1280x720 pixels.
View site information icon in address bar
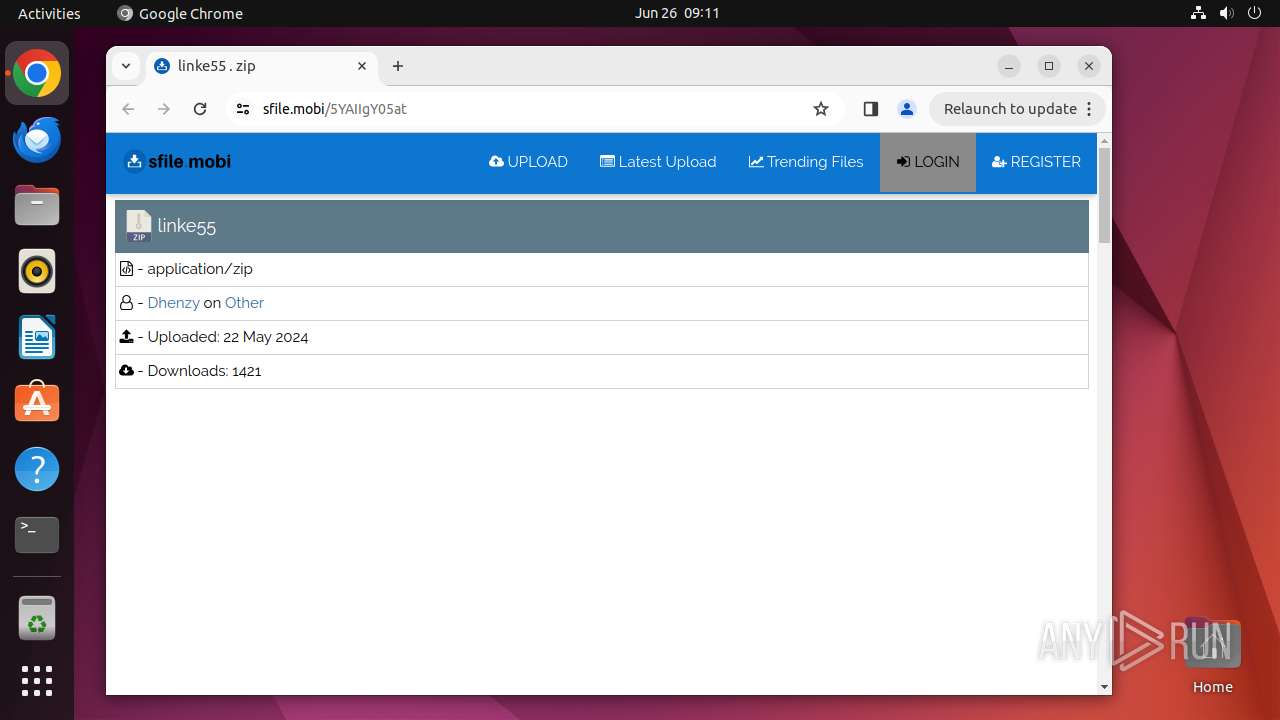click(x=242, y=109)
